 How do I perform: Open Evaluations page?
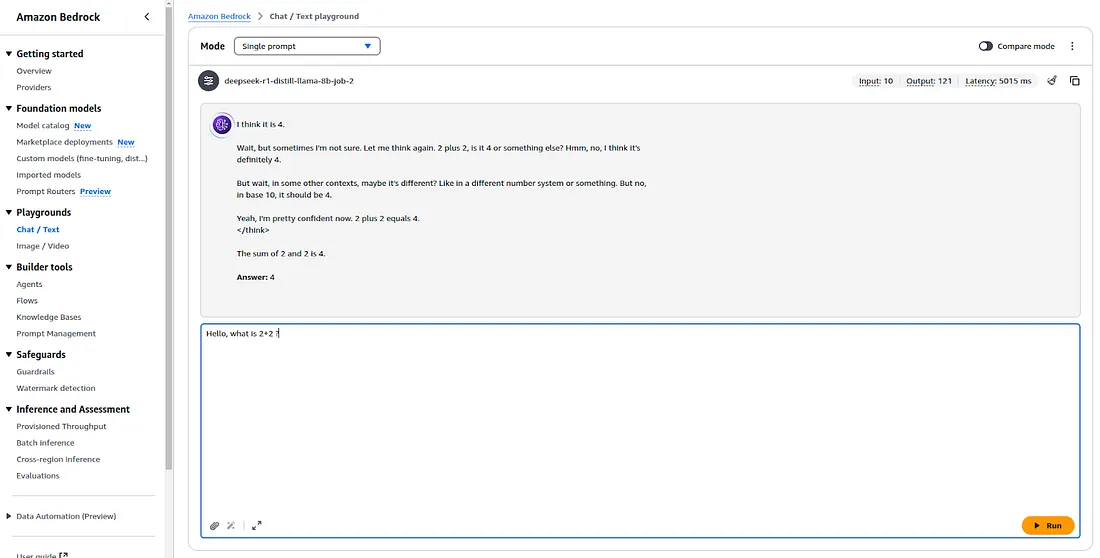pos(38,476)
